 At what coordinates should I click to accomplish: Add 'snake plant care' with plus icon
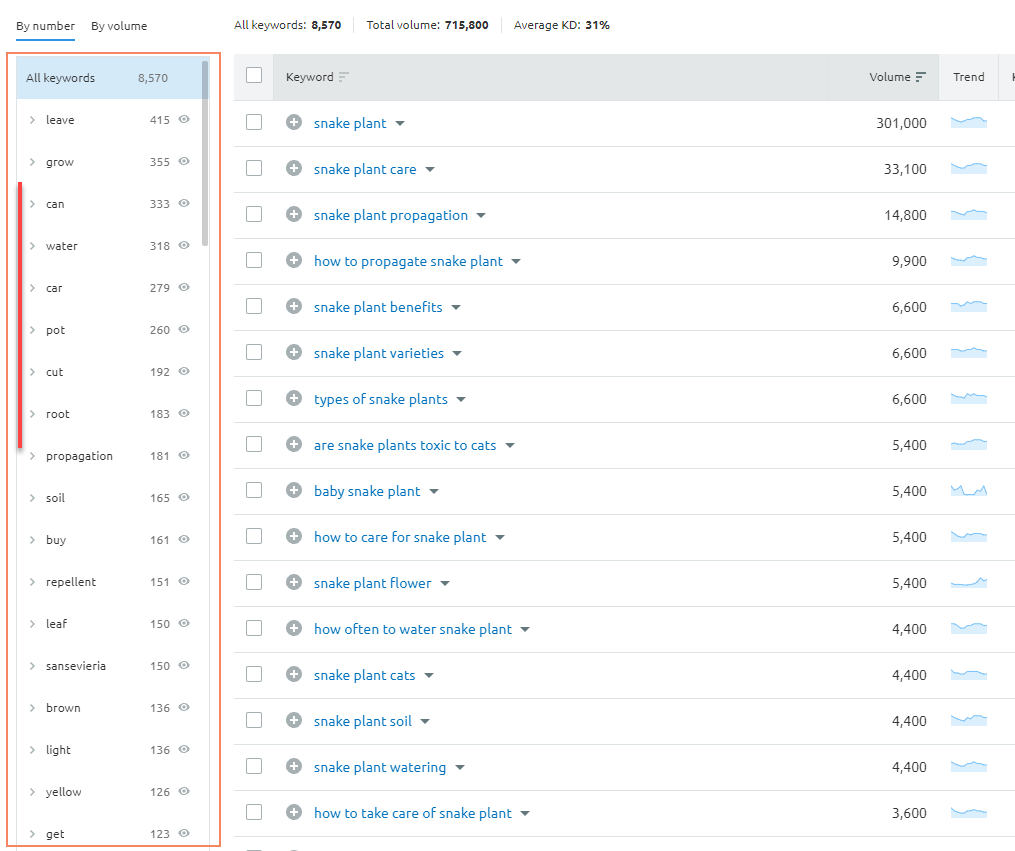294,168
